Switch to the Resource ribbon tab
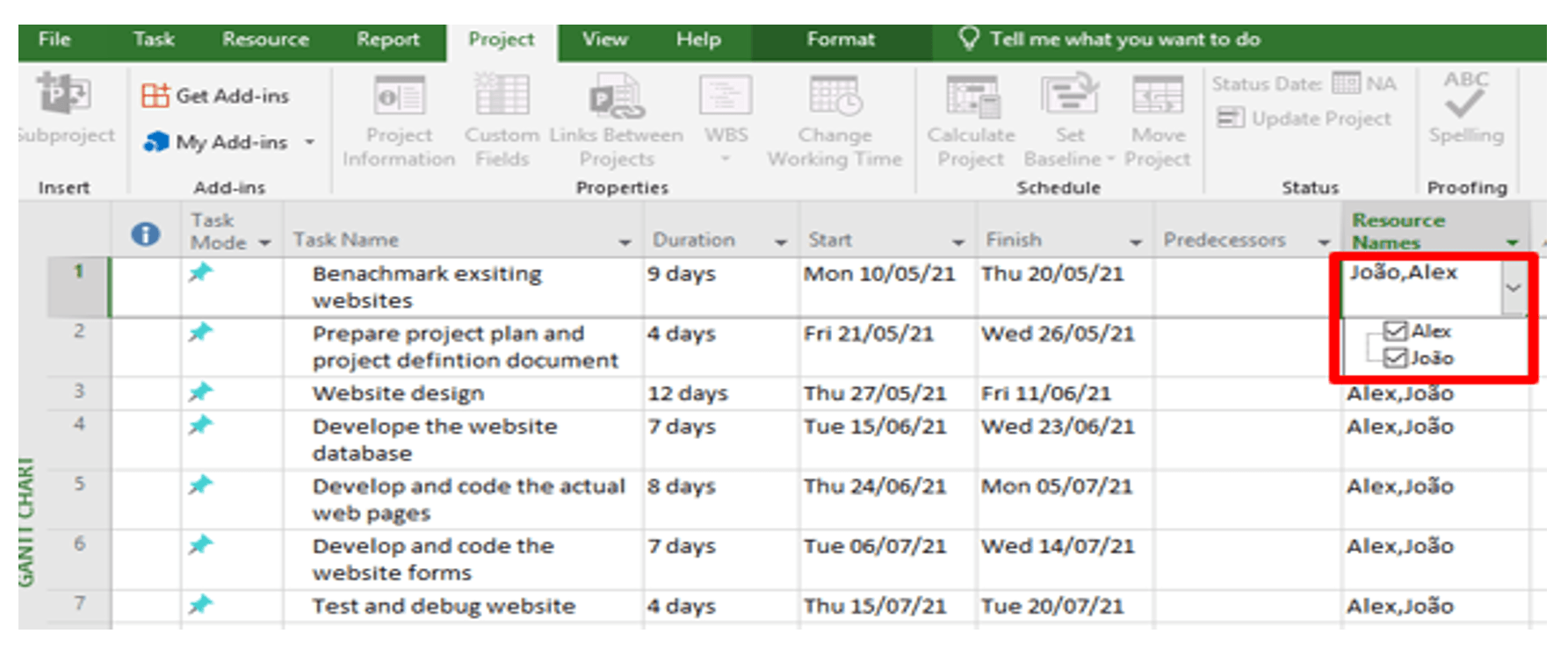 pos(265,40)
